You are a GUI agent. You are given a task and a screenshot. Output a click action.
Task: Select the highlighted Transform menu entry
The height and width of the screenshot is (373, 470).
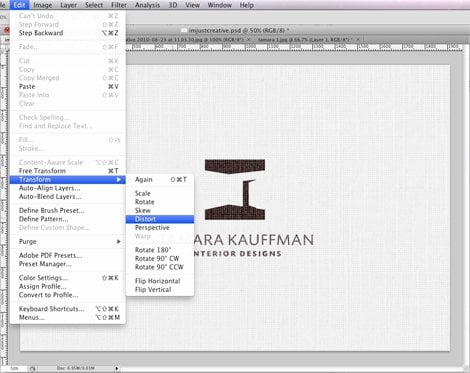[x=68, y=179]
